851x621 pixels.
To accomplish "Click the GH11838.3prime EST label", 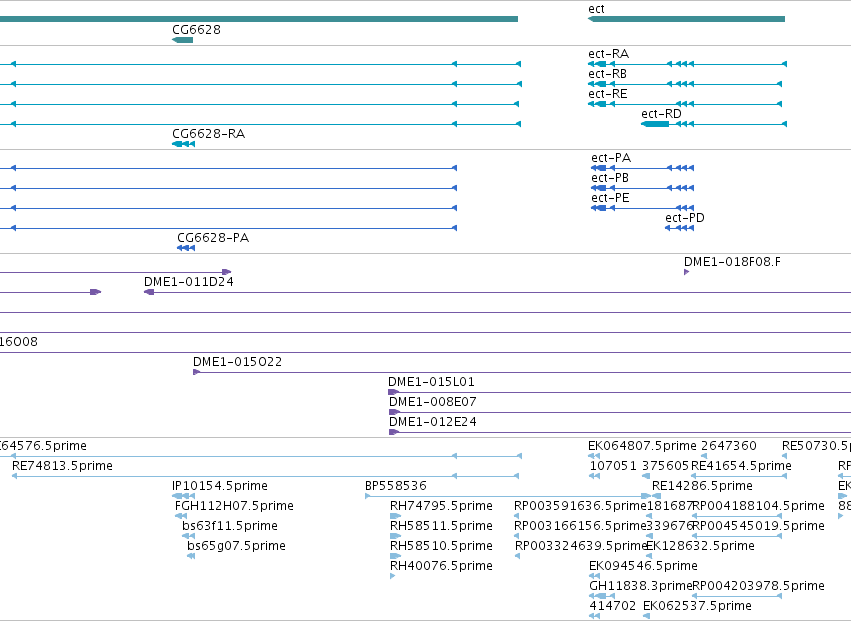I will (640, 586).
